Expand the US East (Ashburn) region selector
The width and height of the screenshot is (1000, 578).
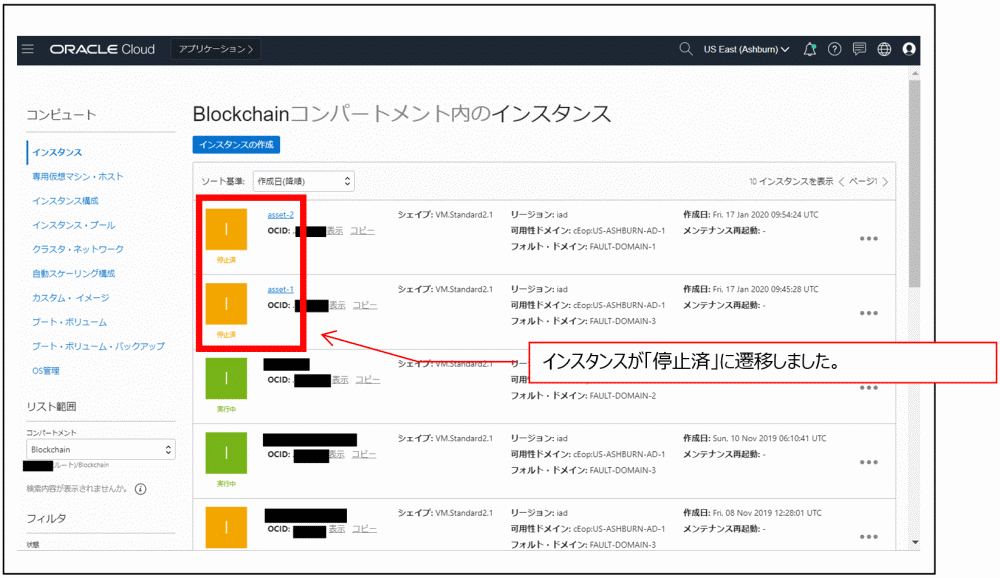[x=746, y=49]
